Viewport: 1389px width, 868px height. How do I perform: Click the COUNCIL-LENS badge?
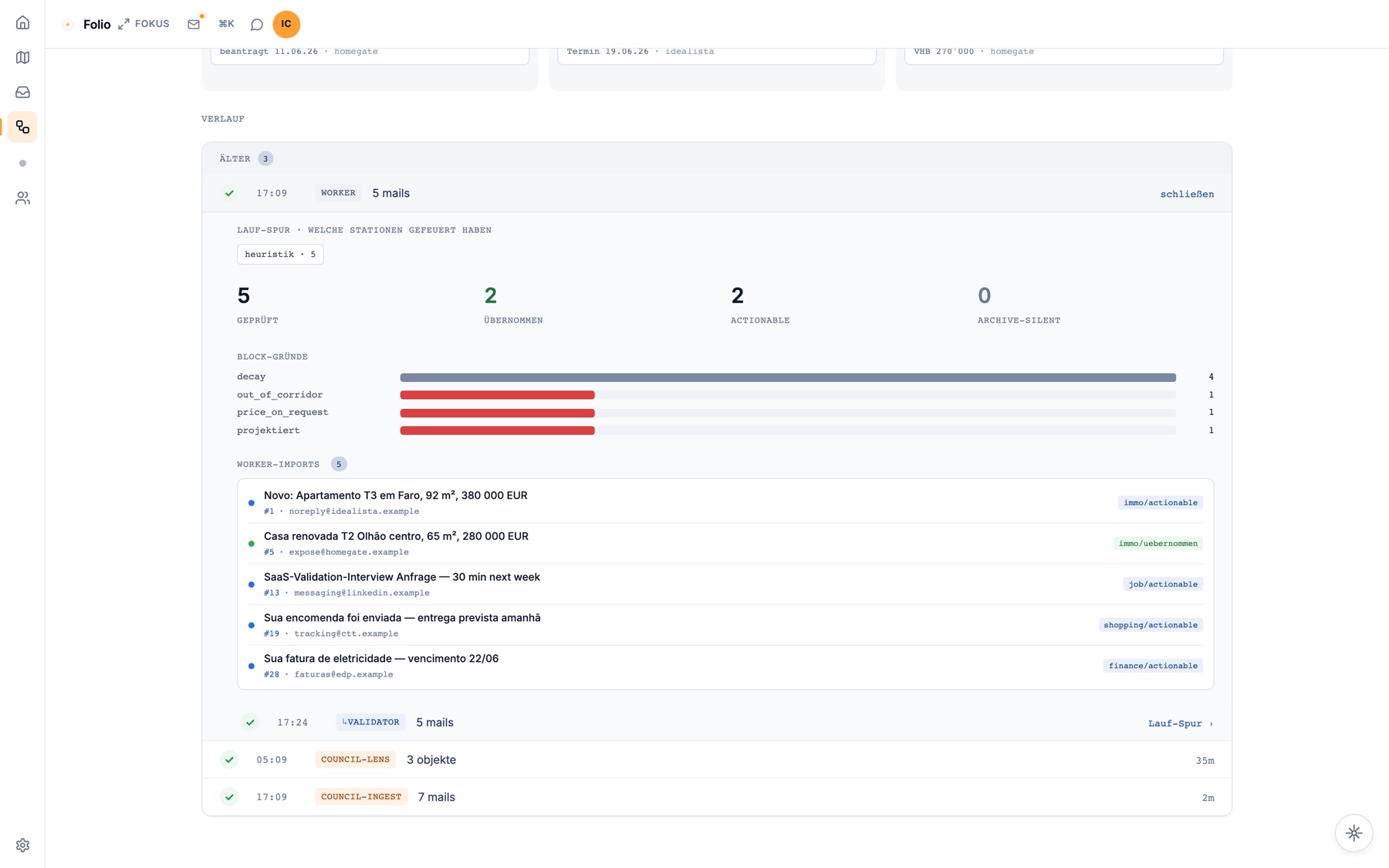[x=355, y=759]
